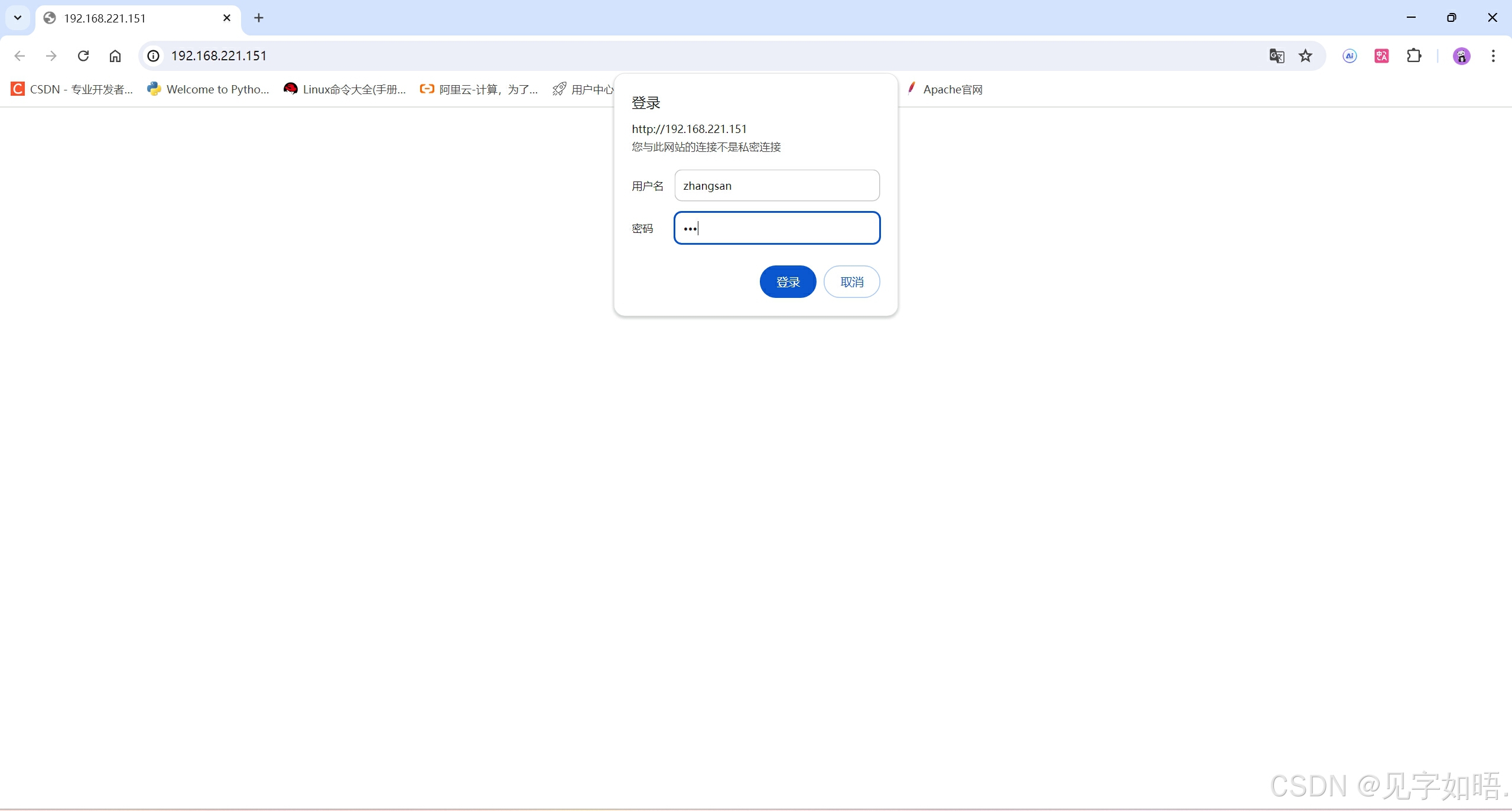The width and height of the screenshot is (1512, 811).
Task: Click the reload page icon
Action: point(83,56)
